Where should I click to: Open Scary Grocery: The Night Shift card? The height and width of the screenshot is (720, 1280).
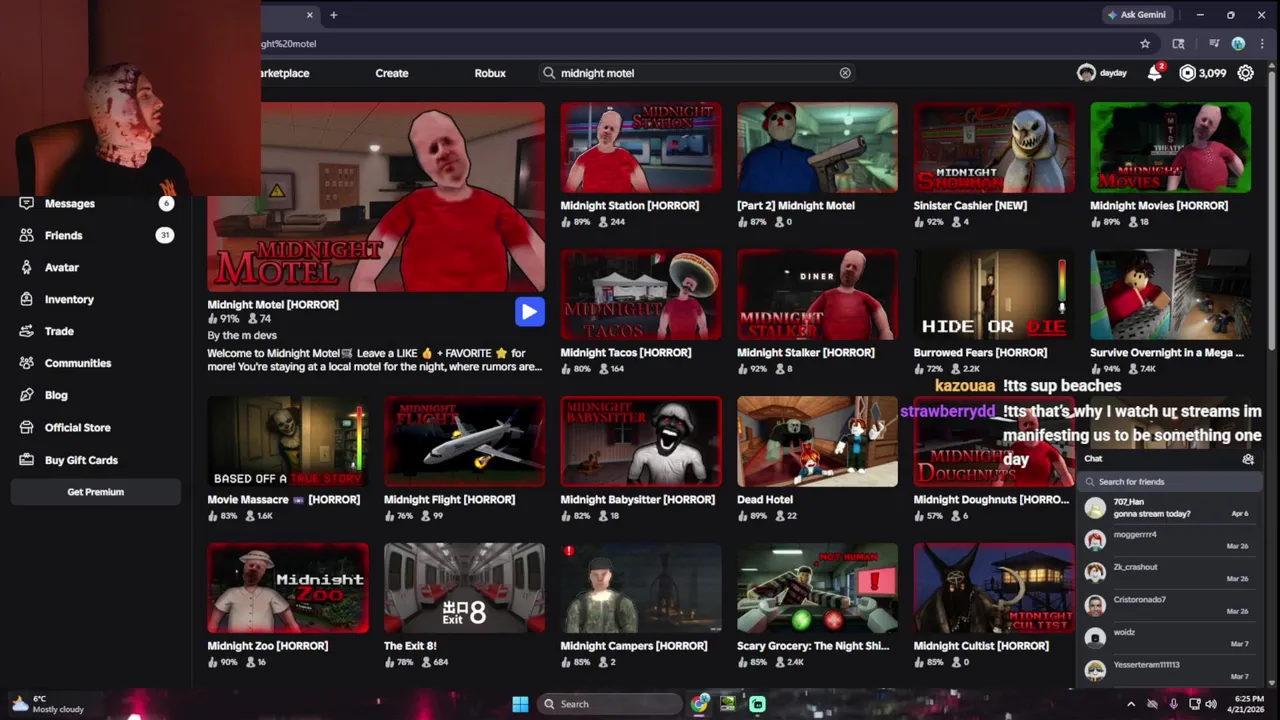817,605
